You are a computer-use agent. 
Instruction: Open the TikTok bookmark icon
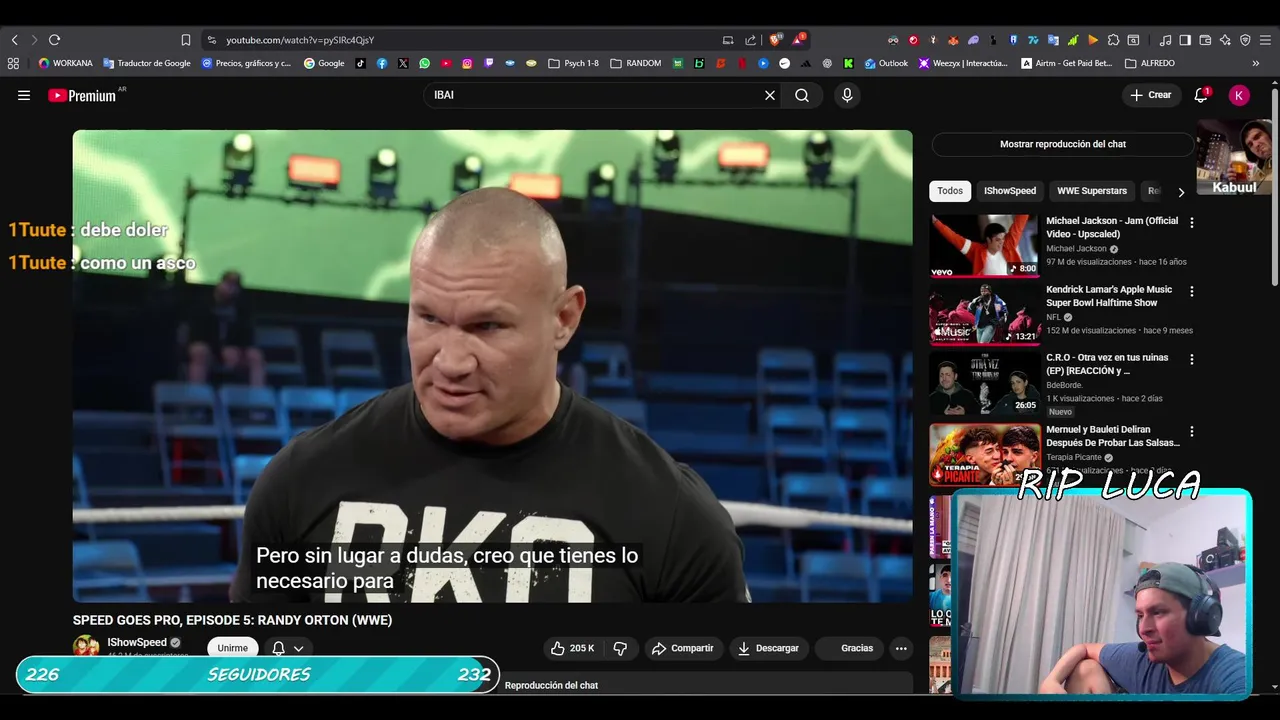click(x=360, y=63)
